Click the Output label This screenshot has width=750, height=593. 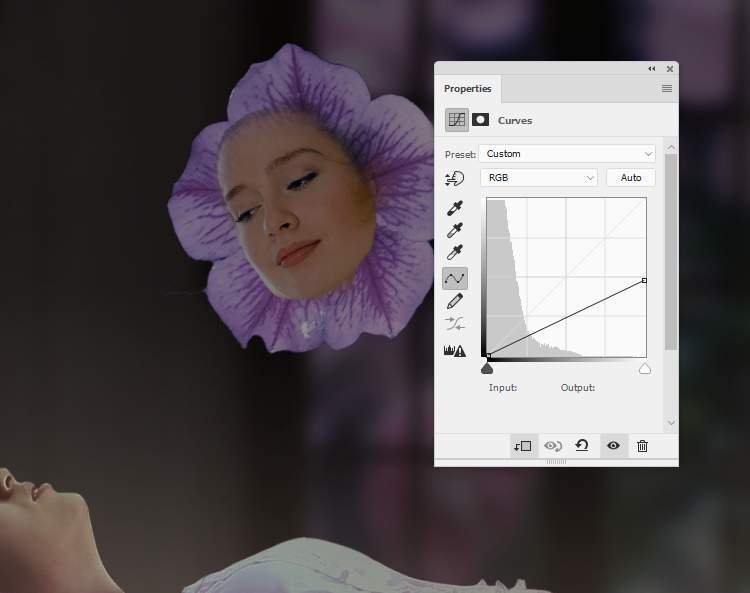click(x=578, y=388)
